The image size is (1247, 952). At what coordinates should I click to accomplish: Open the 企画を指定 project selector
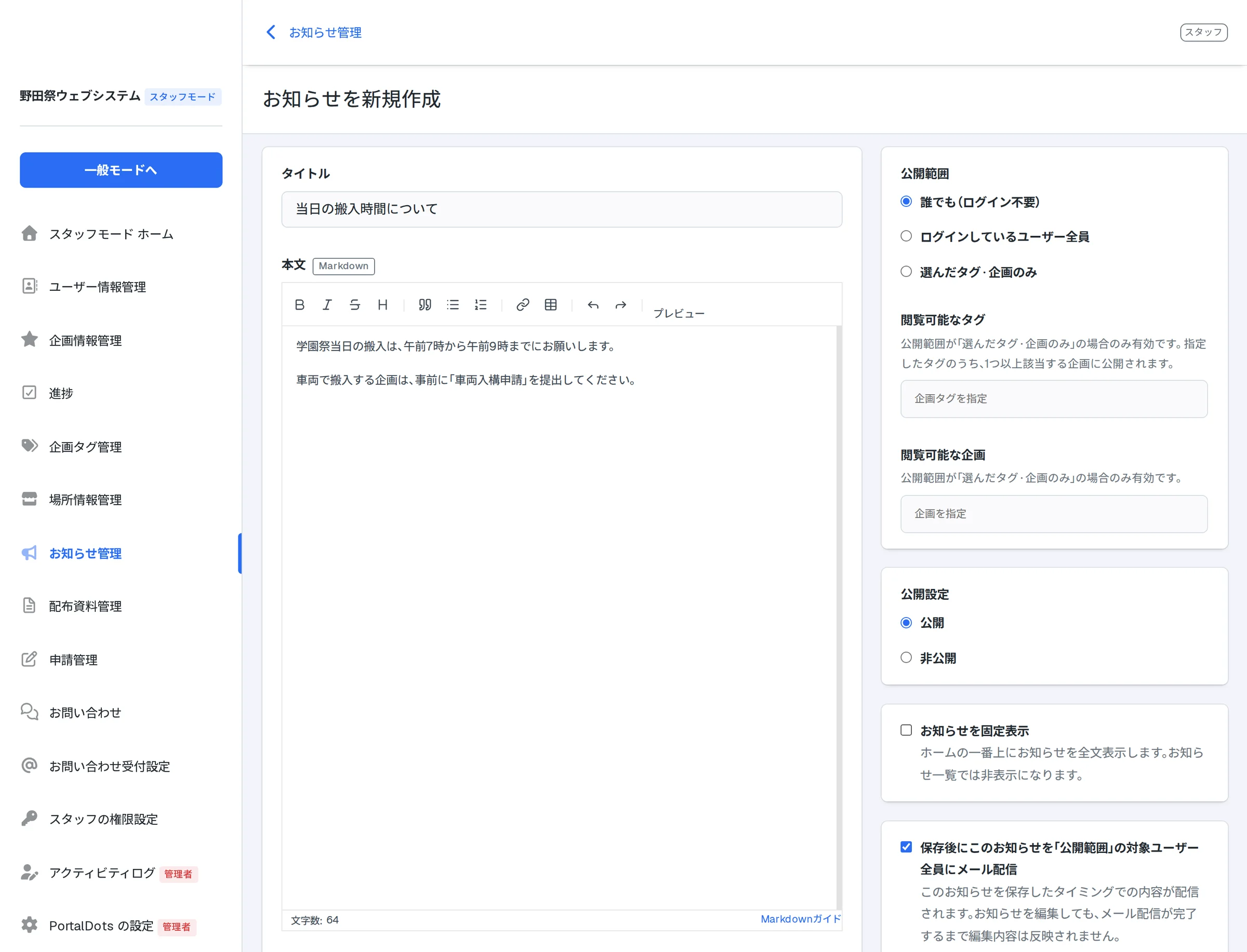pyautogui.click(x=1054, y=514)
